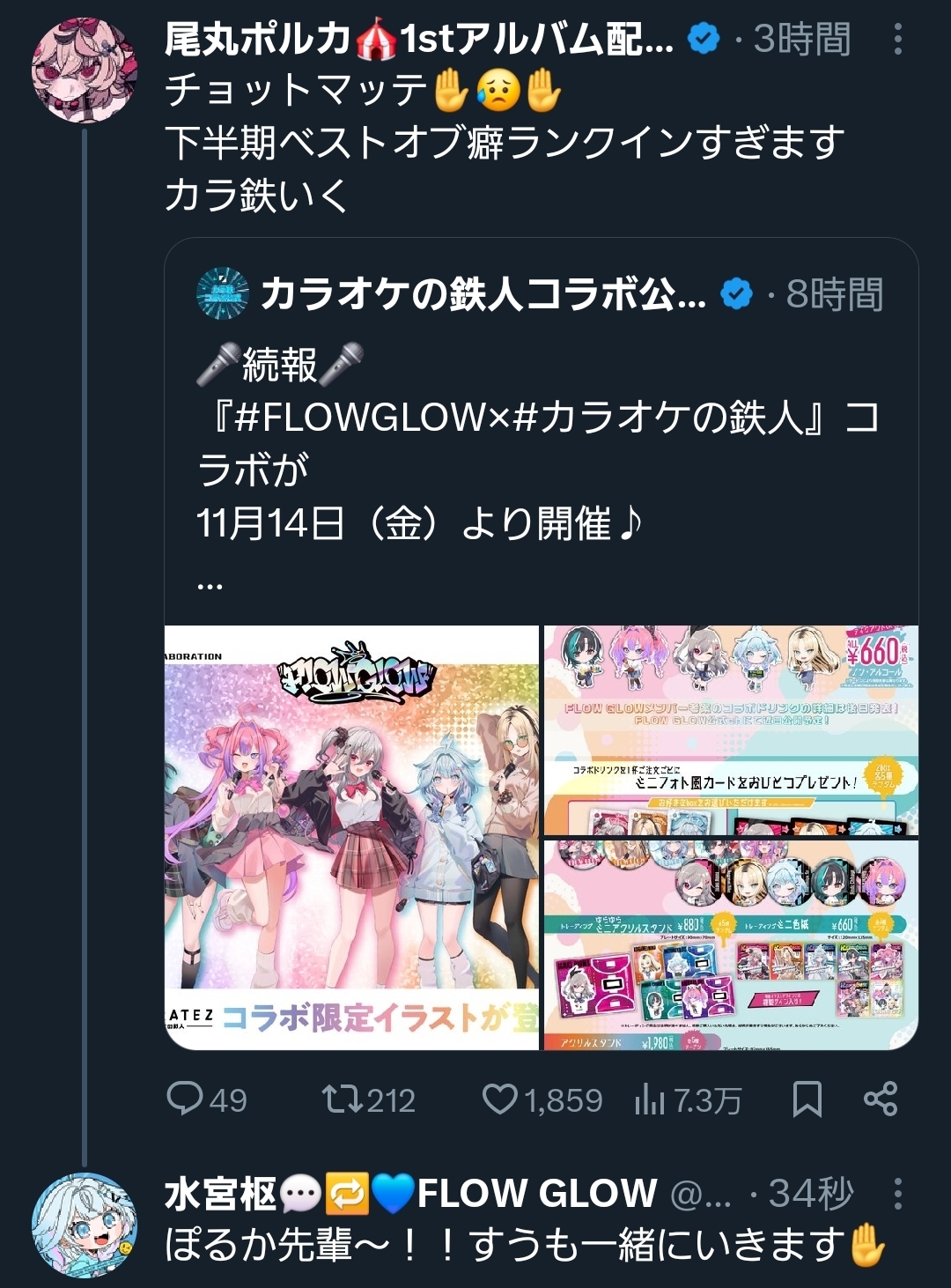Open more options for 尾丸ポルカ's post
951x1288 pixels.
point(897,40)
